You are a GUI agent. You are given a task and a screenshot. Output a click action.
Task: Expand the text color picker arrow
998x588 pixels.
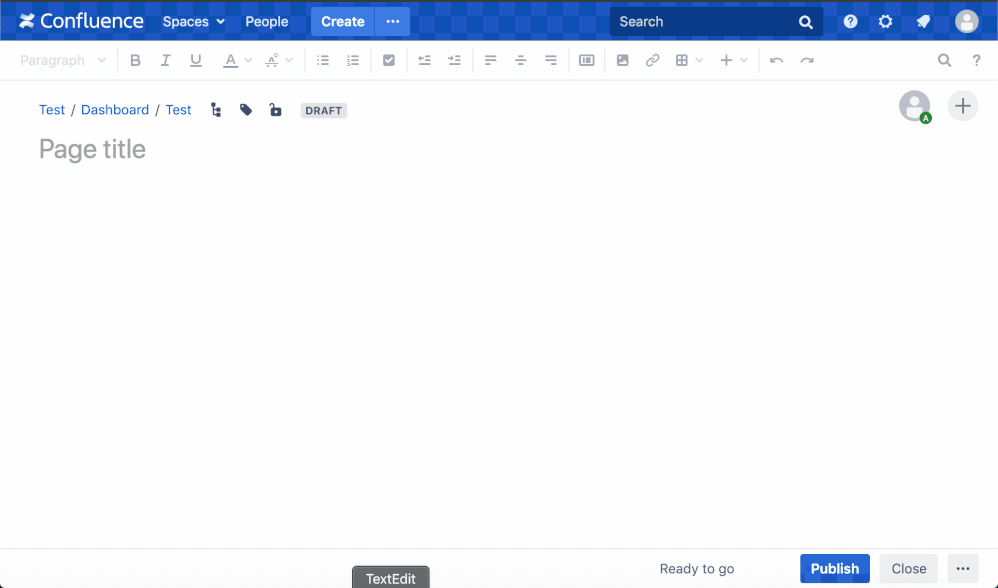pyautogui.click(x=248, y=60)
